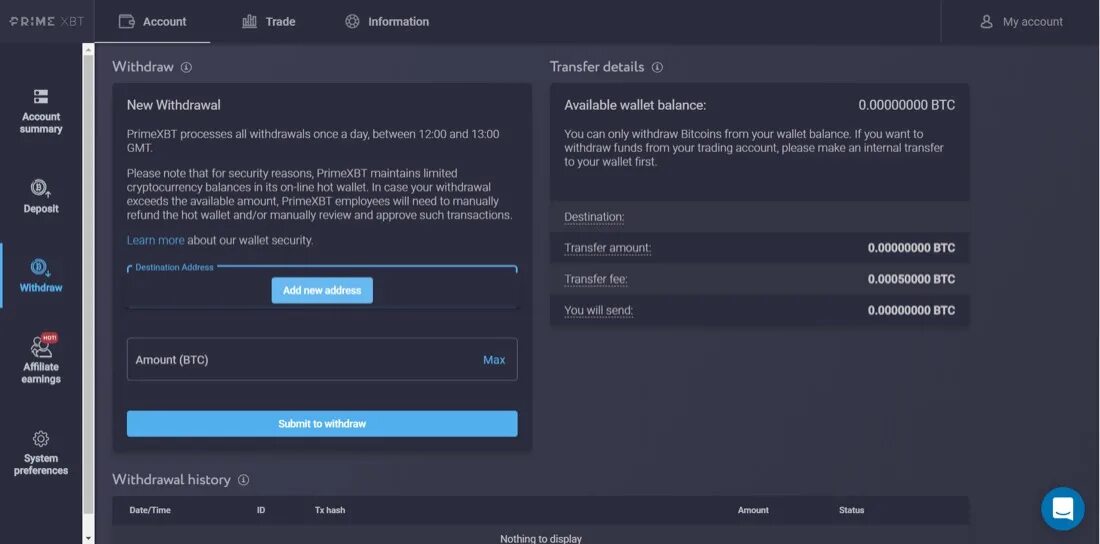The width and height of the screenshot is (1100, 544).
Task: Click the scrollbar down arrow
Action: click(88, 538)
